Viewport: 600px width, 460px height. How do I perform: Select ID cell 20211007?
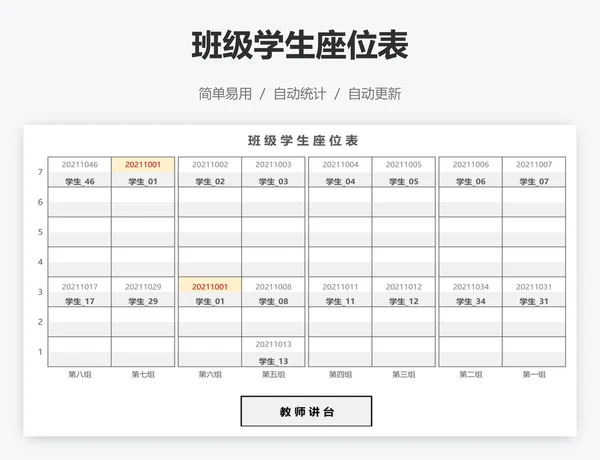(534, 165)
